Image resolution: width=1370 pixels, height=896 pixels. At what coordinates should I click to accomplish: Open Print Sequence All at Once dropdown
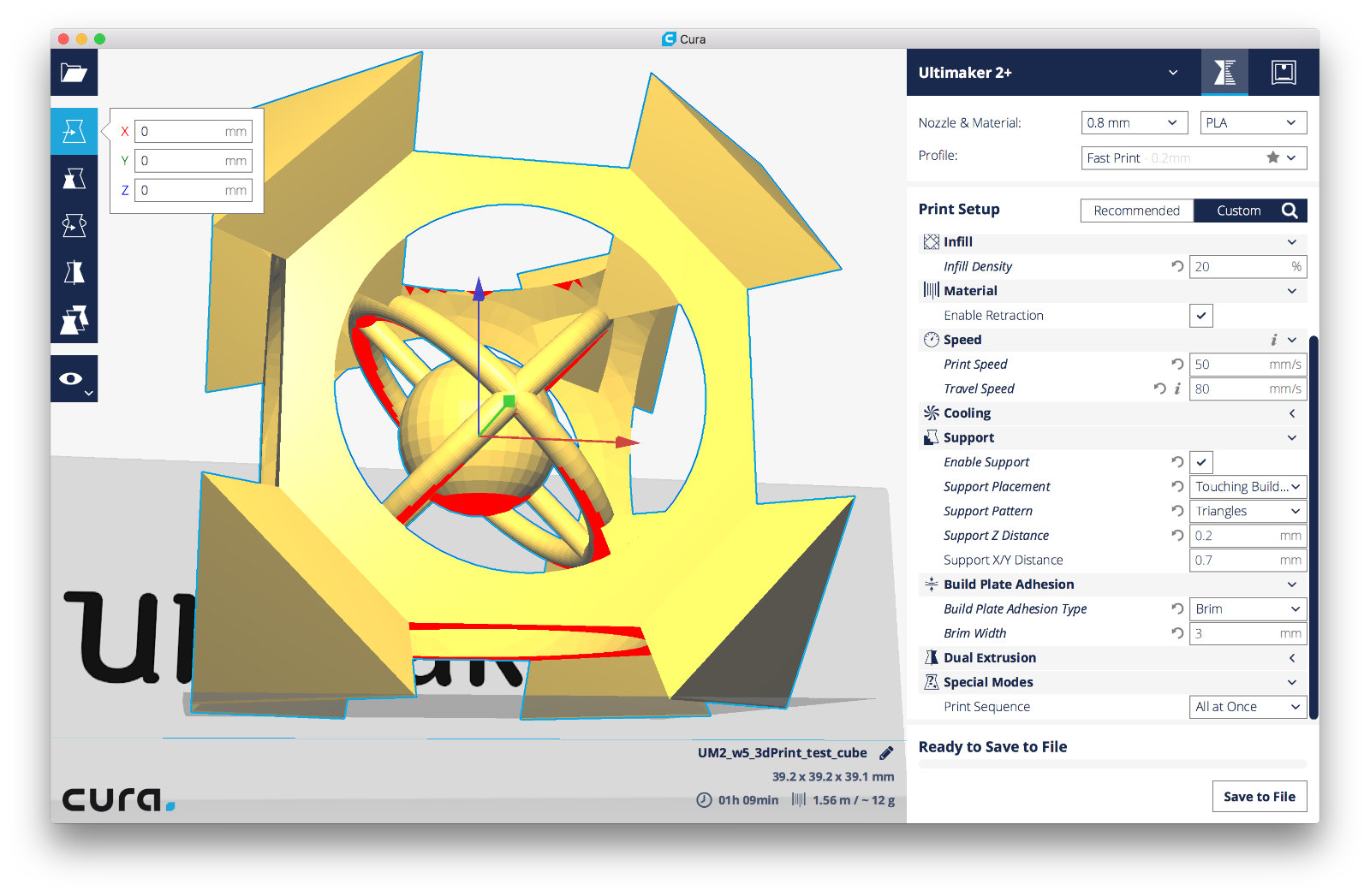click(x=1248, y=707)
